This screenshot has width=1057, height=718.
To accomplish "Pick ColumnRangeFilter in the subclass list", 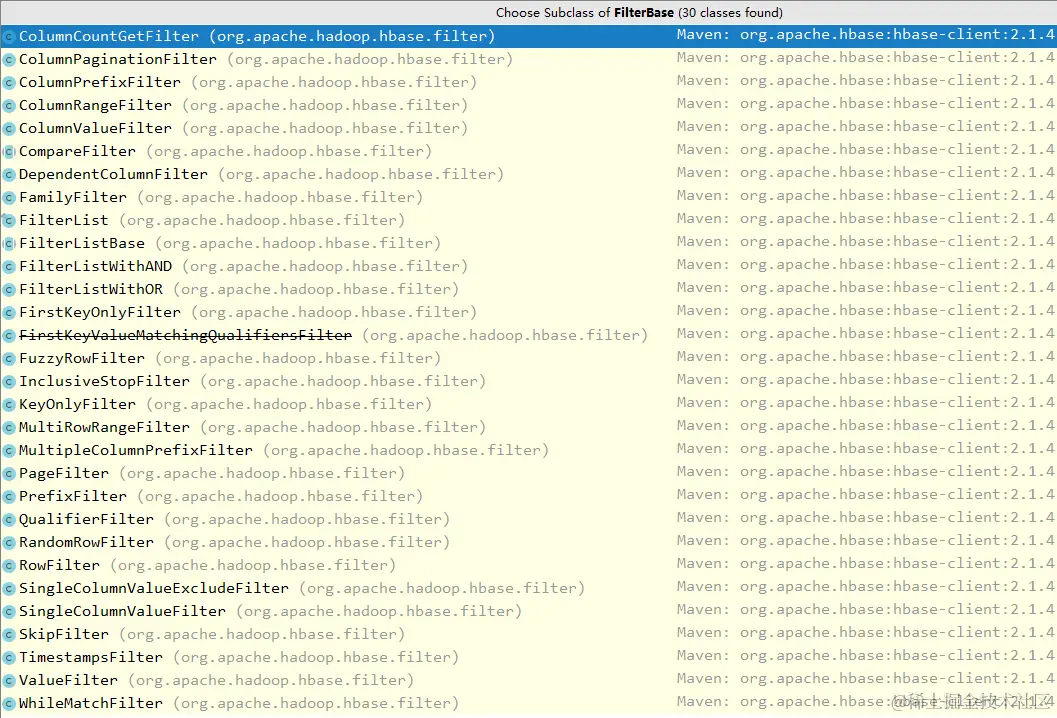I will tap(95, 105).
